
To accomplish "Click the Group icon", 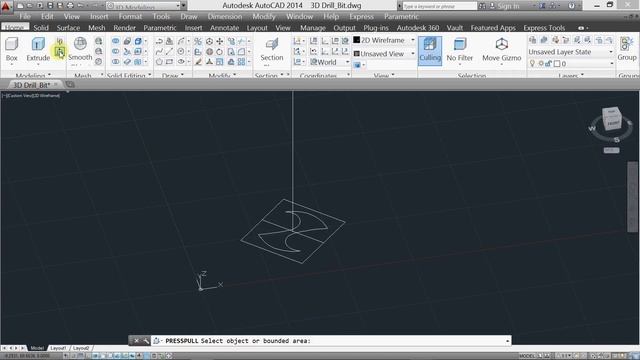I will [x=627, y=49].
